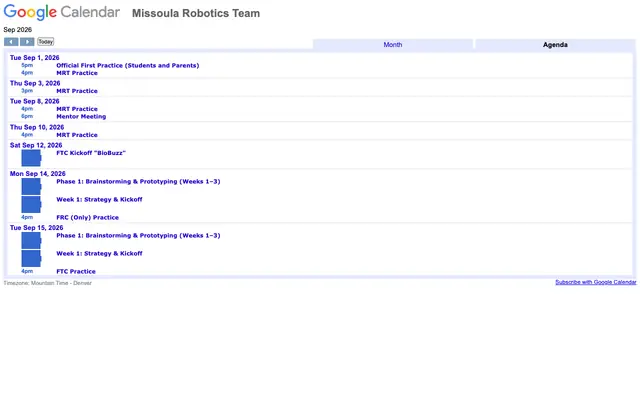Go to the next period arrow
The height and width of the screenshot is (400, 640).
tap(27, 42)
